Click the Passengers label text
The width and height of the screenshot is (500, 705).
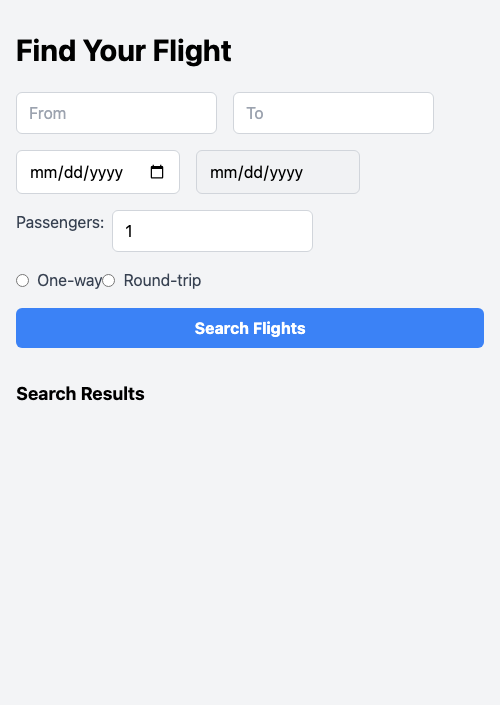[x=60, y=223]
